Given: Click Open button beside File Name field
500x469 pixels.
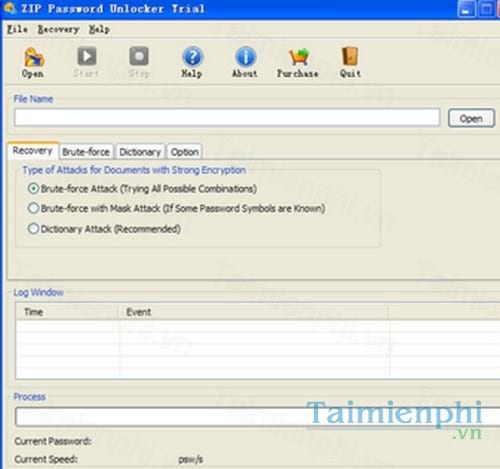Looking at the screenshot, I should pos(471,118).
